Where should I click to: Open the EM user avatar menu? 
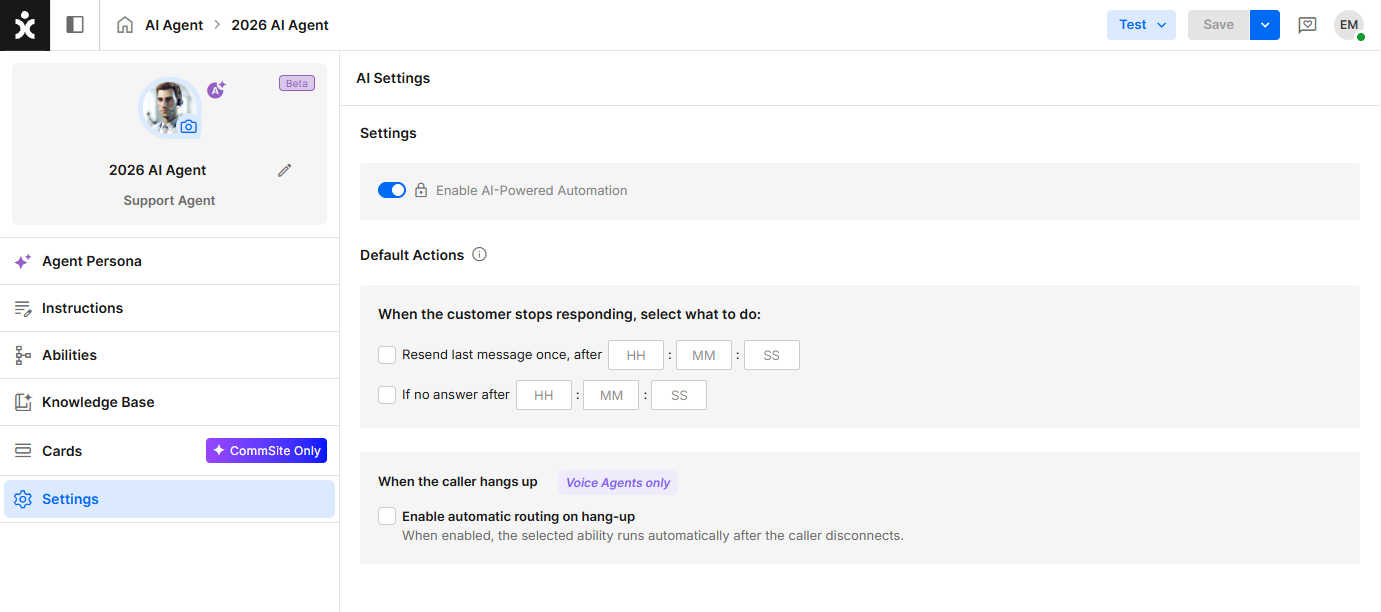1349,25
